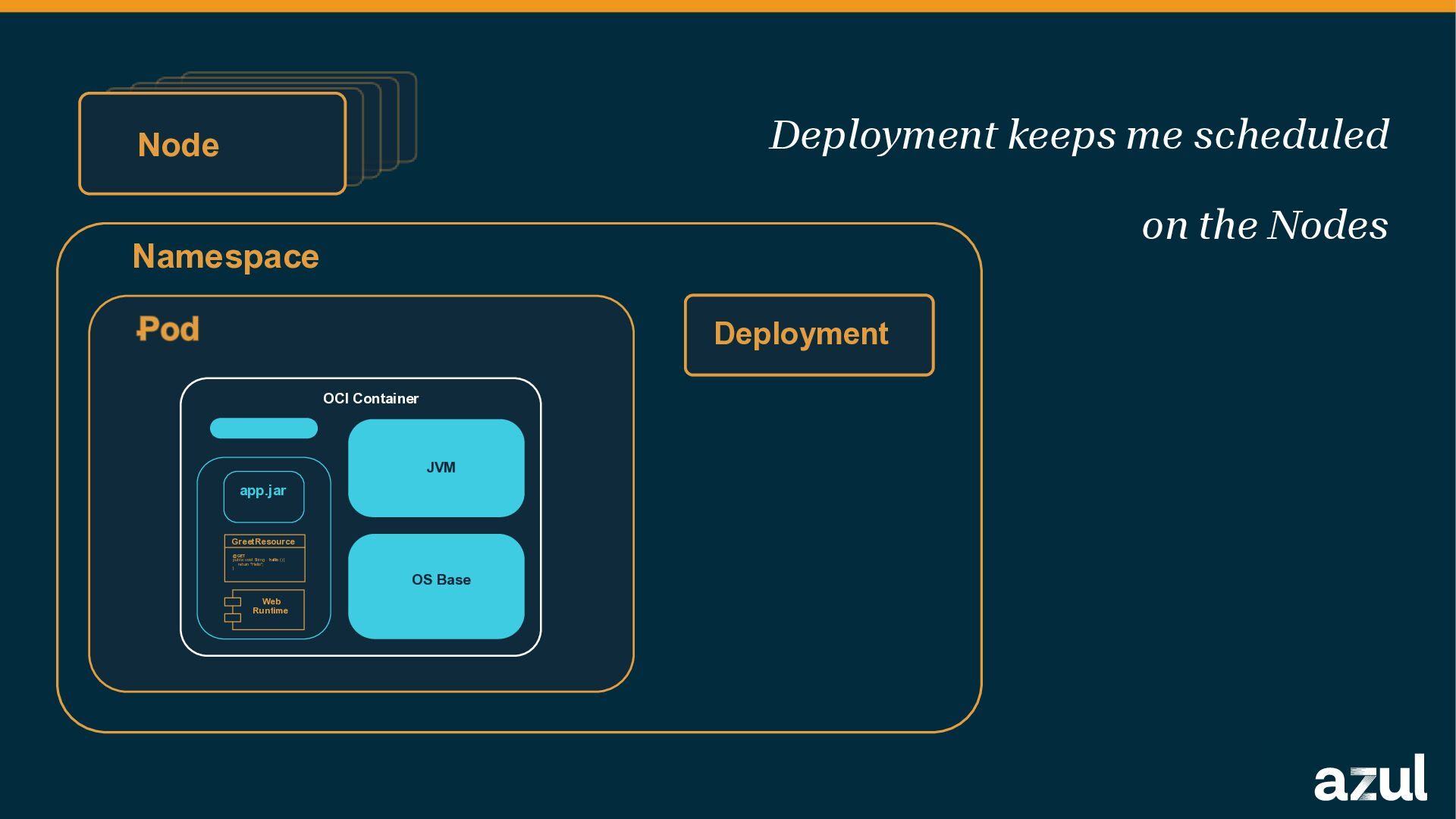Click the azul logo
Image resolution: width=1456 pixels, height=819 pixels.
pos(1370,778)
